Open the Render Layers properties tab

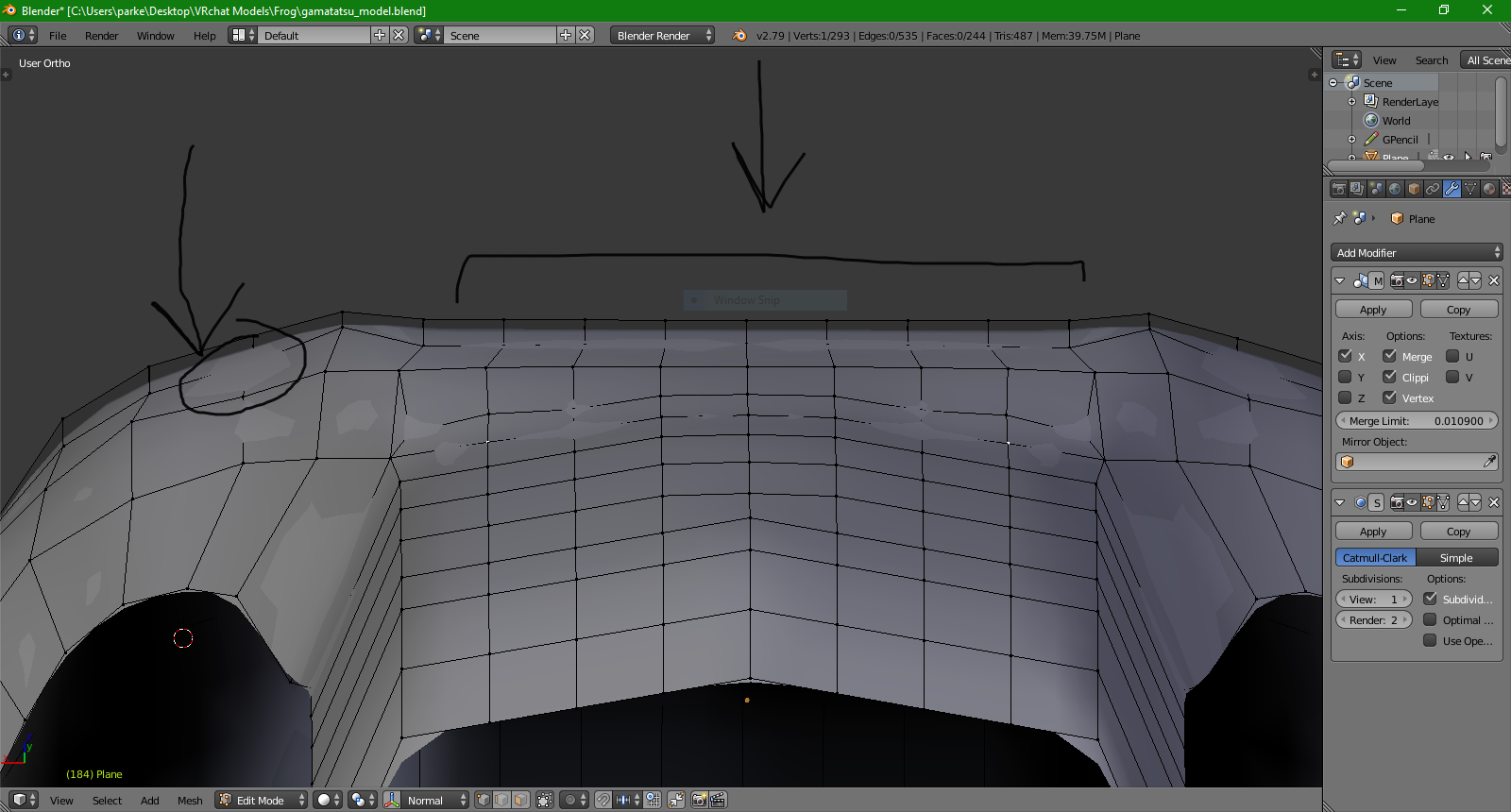1357,189
